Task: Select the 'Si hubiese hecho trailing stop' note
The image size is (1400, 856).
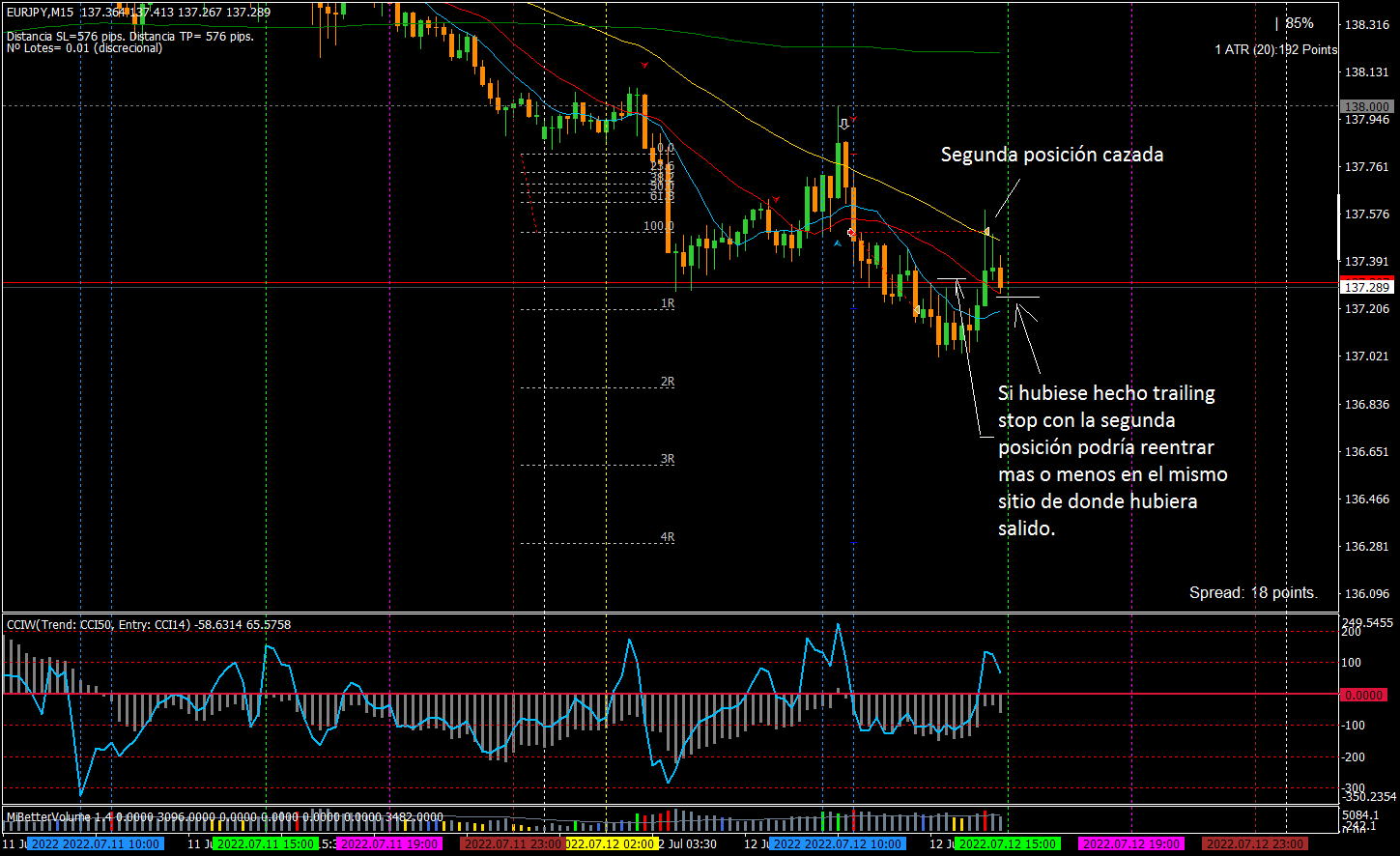Action: point(1113,461)
